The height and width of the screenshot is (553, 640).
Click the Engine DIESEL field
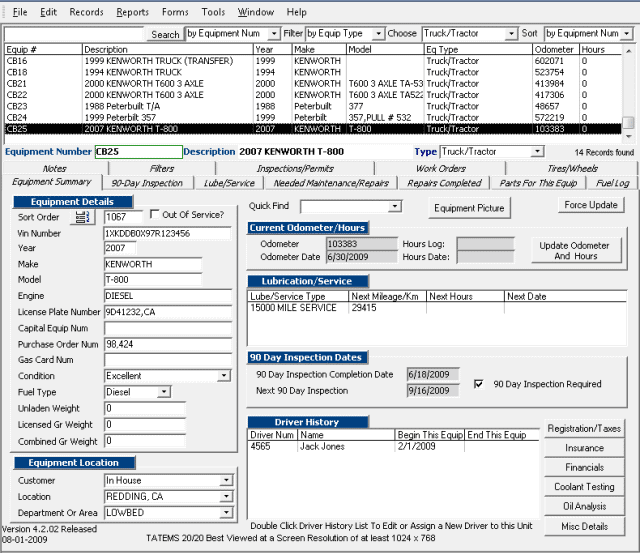pyautogui.click(x=168, y=296)
